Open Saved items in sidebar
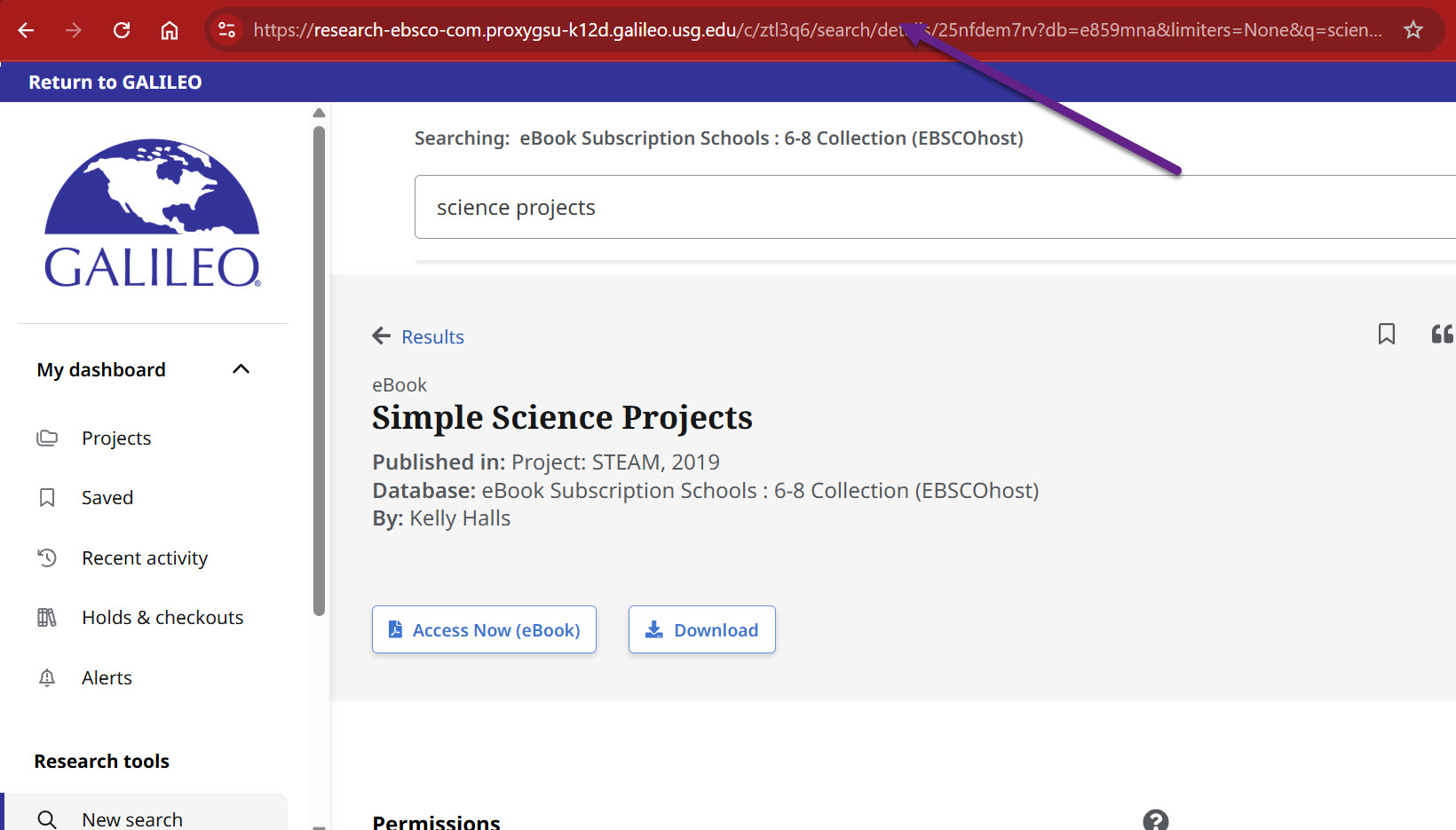 [x=107, y=498]
